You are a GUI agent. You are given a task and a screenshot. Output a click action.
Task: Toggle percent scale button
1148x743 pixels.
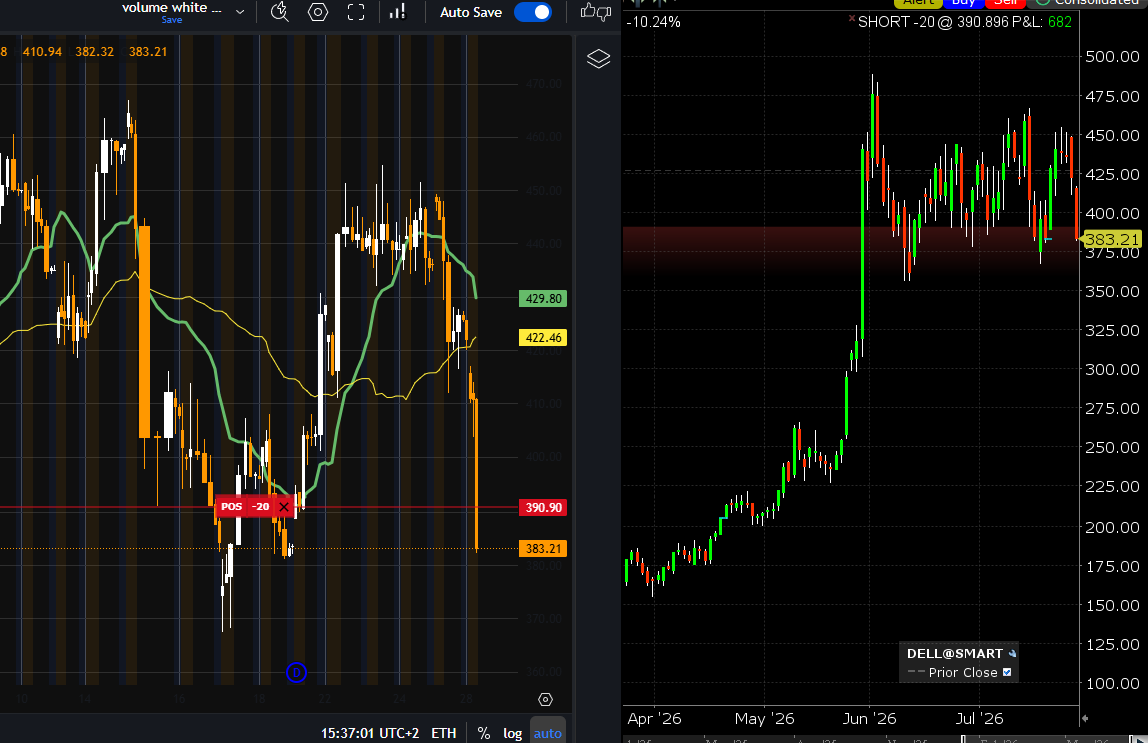pyautogui.click(x=484, y=733)
